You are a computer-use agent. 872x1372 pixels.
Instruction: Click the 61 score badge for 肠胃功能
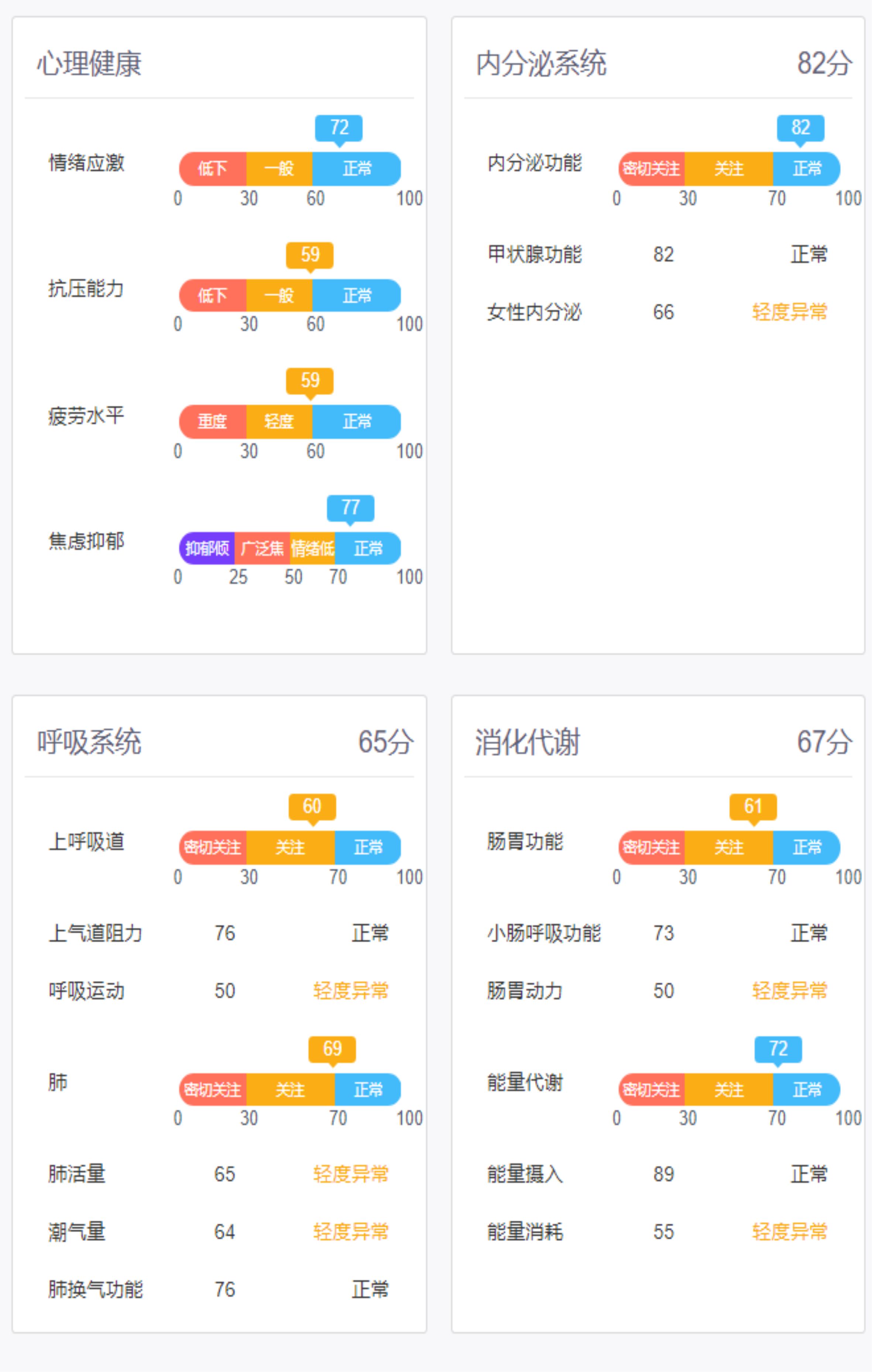[x=753, y=806]
